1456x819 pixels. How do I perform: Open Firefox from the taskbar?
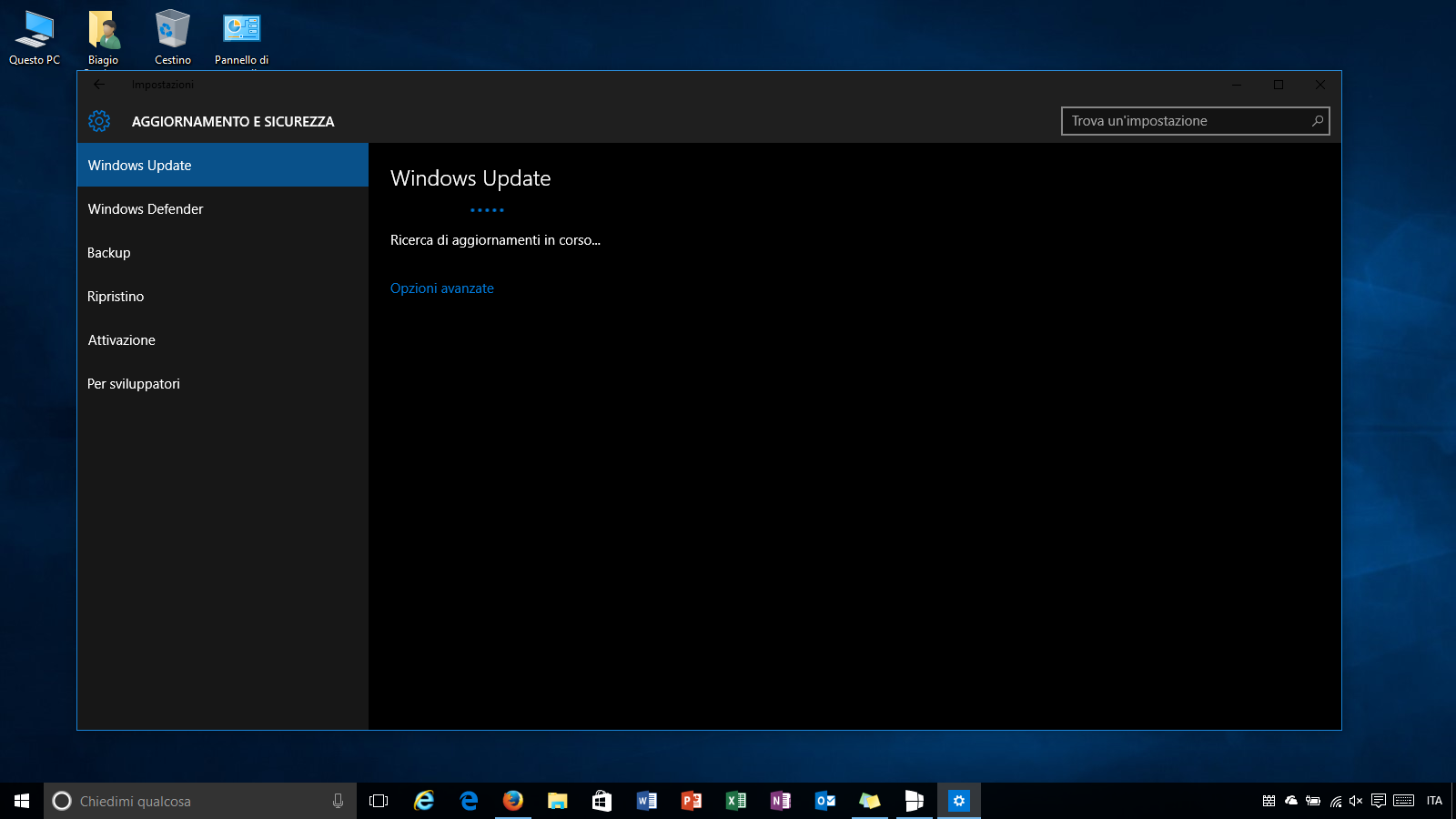(513, 801)
